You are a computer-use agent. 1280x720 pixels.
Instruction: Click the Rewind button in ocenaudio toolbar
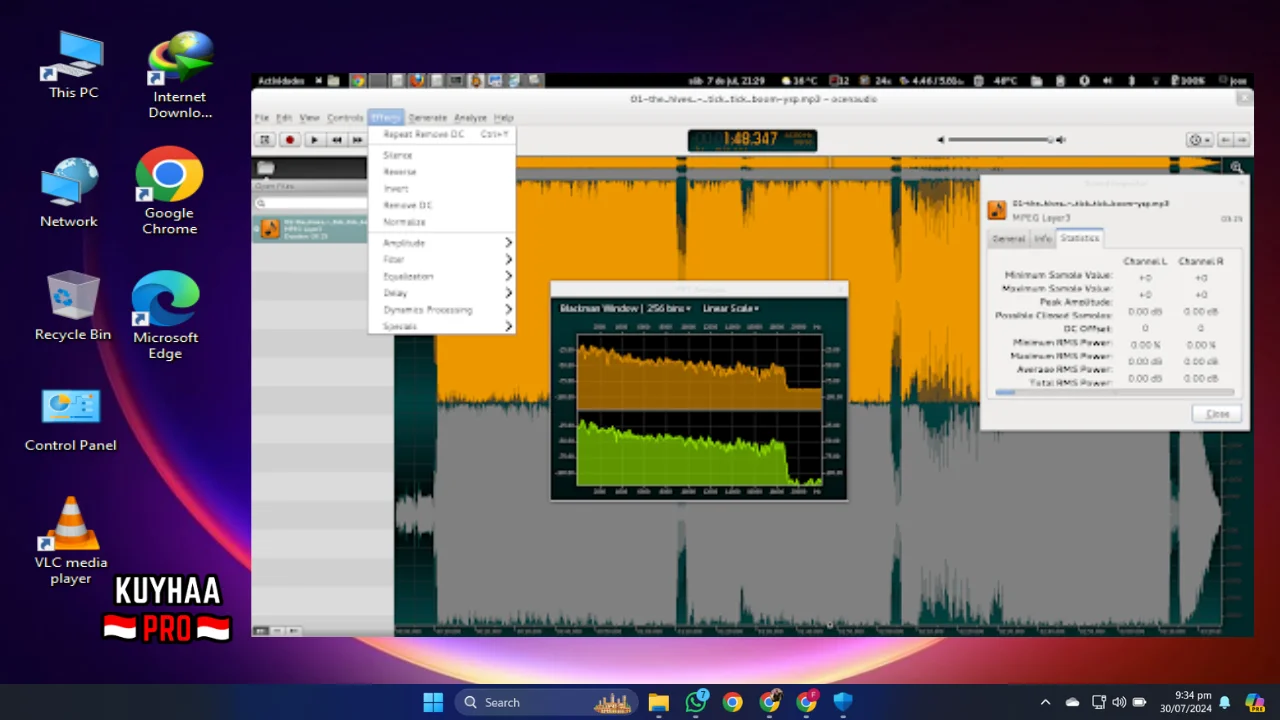[336, 140]
